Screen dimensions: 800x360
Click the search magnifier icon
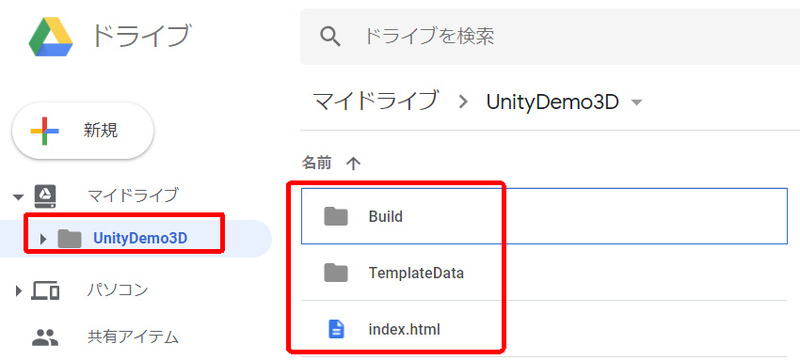(330, 37)
